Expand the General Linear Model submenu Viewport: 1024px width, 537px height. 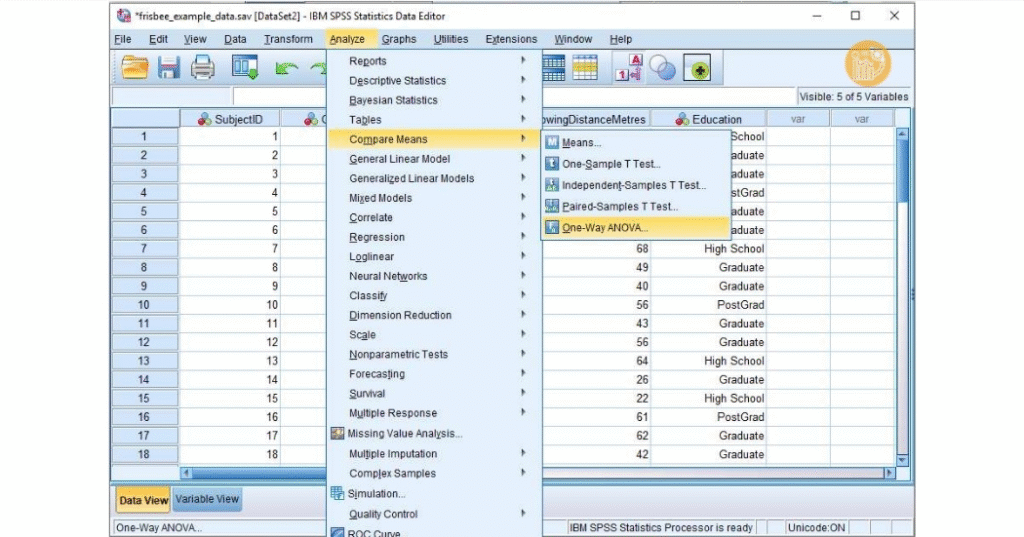click(399, 159)
